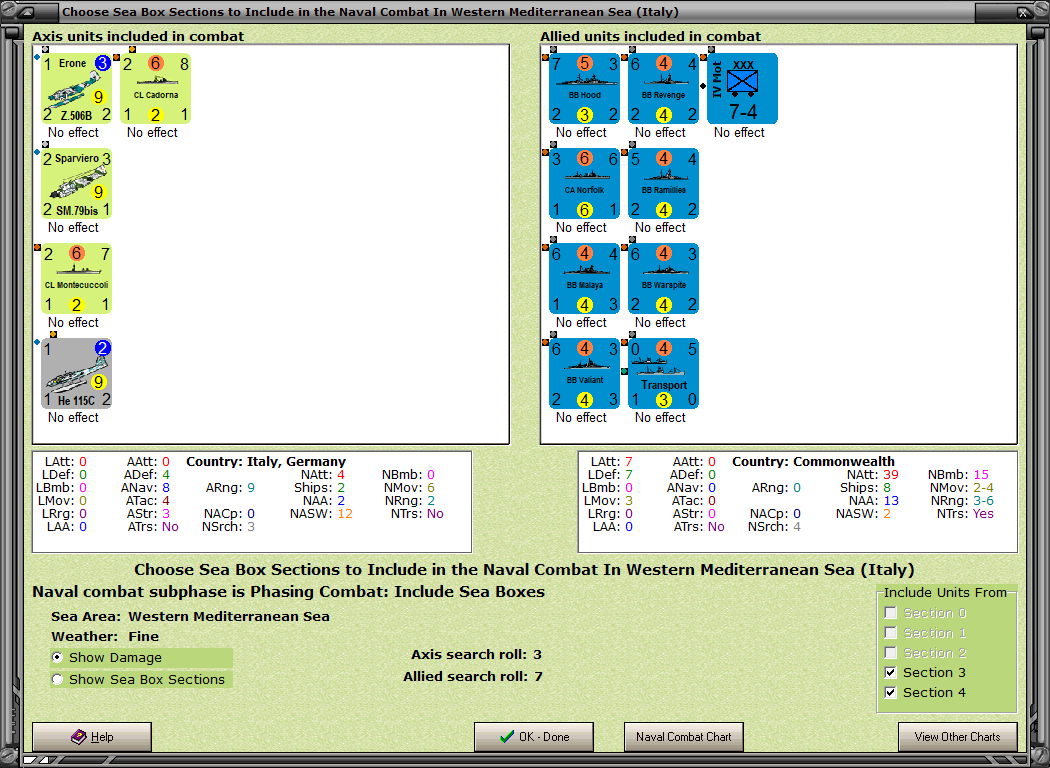
Task: Click the Country: Commonwealth heading
Action: 813,461
